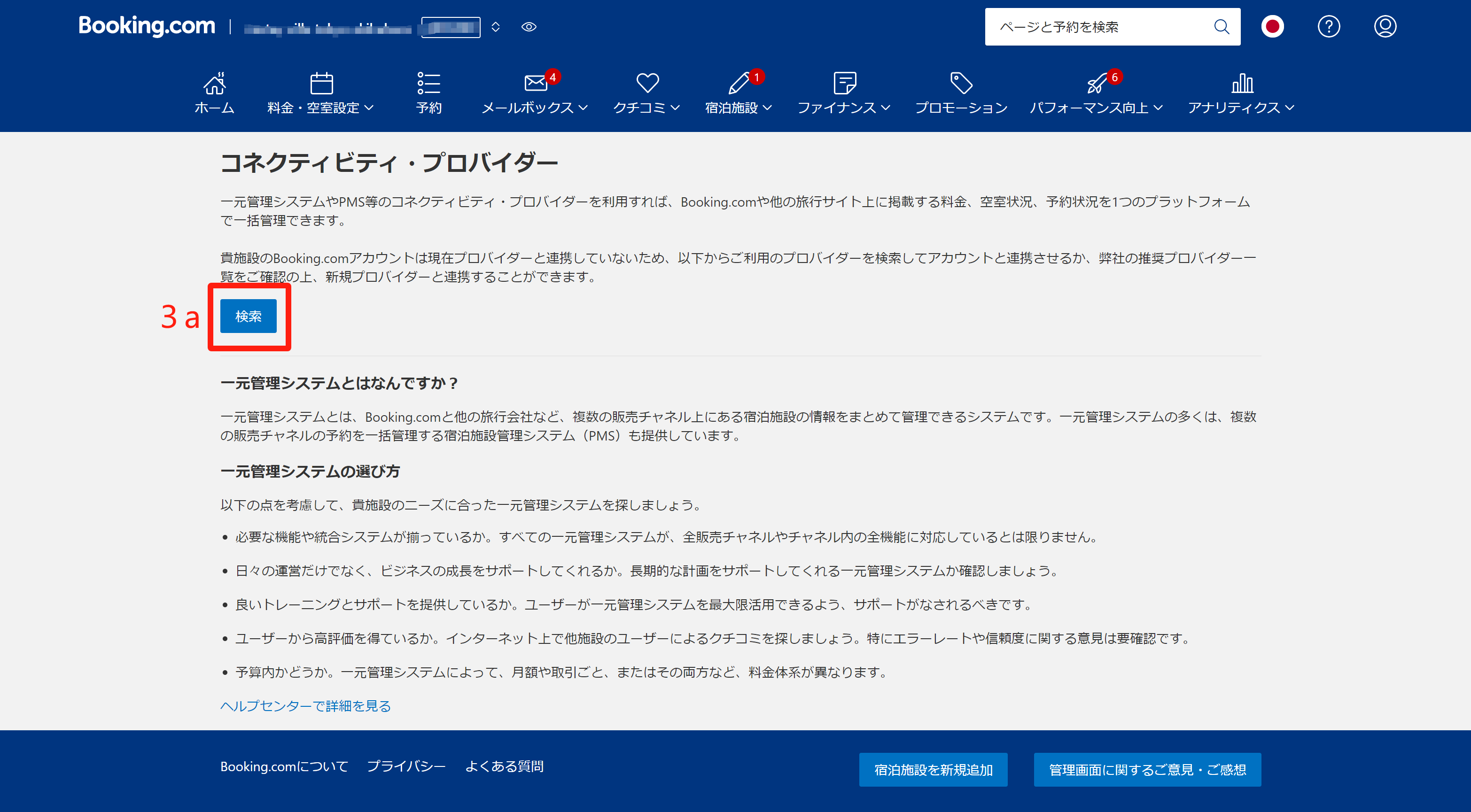Viewport: 1471px width, 812px height.
Task: Expand the アナリティクス chevron
Action: [1289, 108]
